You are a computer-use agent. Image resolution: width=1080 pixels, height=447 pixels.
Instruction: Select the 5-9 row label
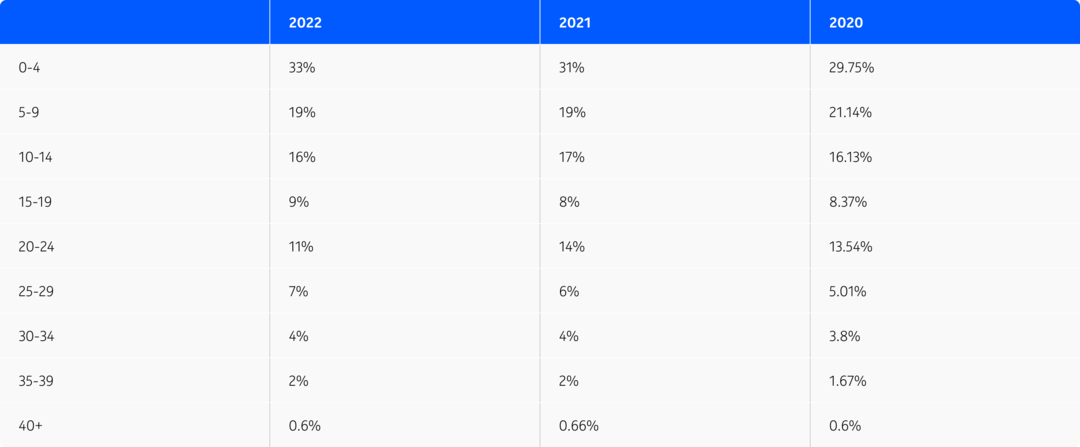point(29,112)
